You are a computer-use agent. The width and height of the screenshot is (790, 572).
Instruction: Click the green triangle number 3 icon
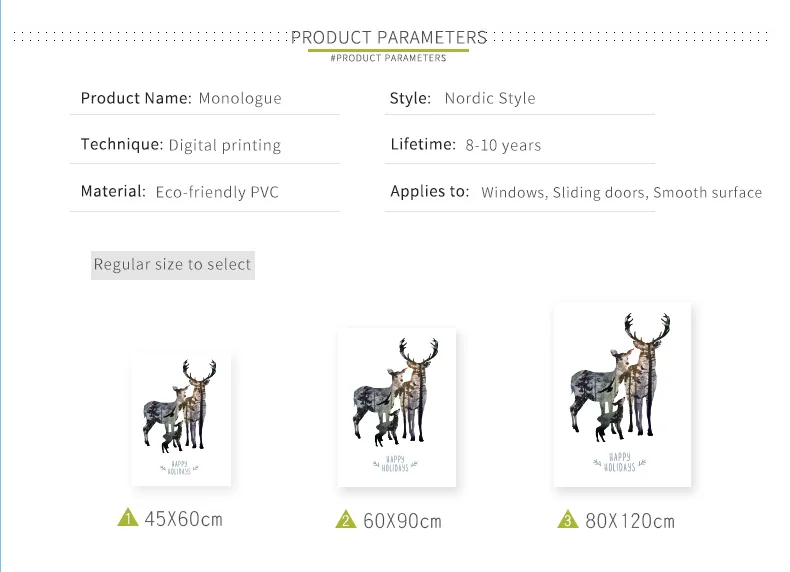point(568,519)
